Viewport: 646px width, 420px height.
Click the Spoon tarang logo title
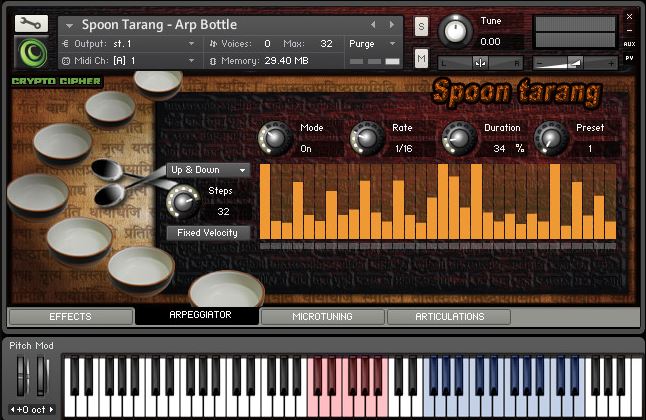pyautogui.click(x=517, y=93)
